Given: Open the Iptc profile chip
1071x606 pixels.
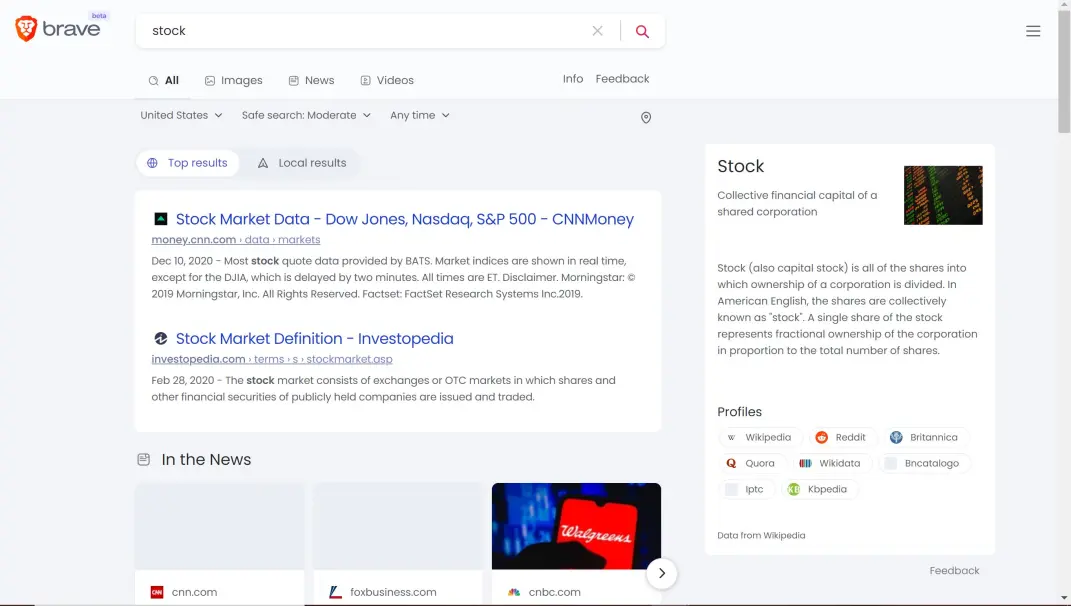Looking at the screenshot, I should (745, 489).
